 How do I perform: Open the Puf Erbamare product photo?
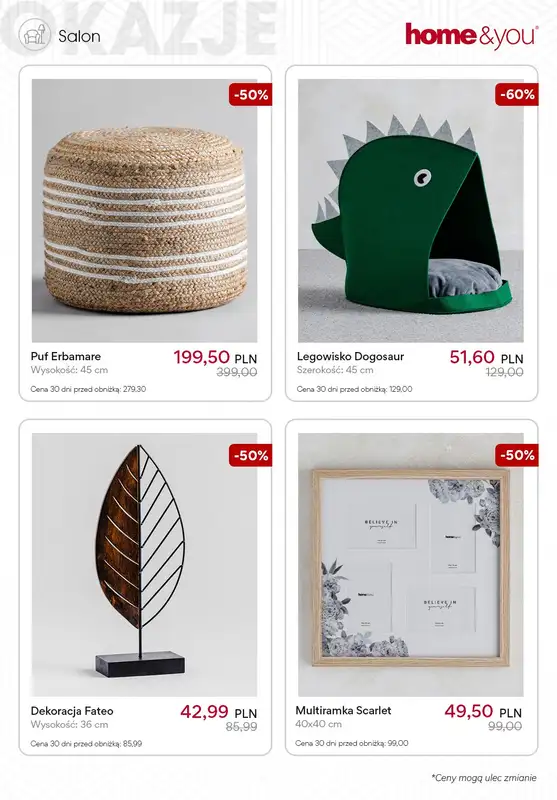pyautogui.click(x=144, y=210)
